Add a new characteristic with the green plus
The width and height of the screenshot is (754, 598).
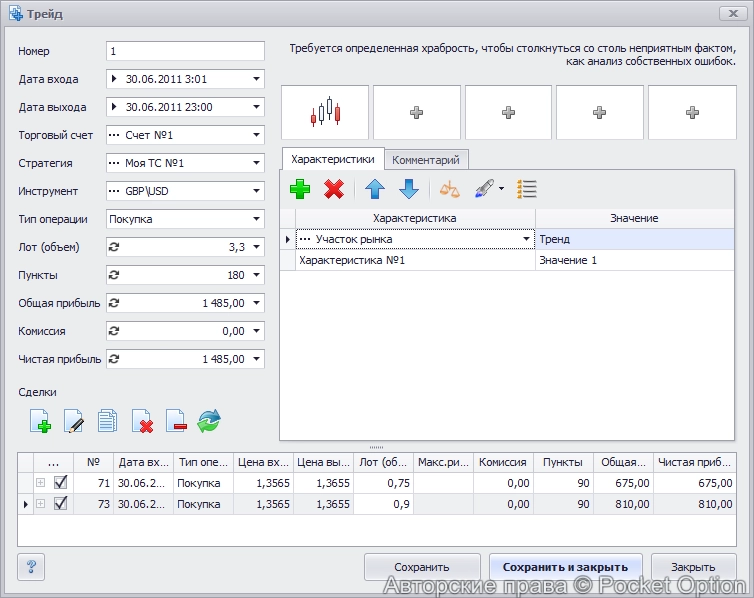(x=300, y=188)
